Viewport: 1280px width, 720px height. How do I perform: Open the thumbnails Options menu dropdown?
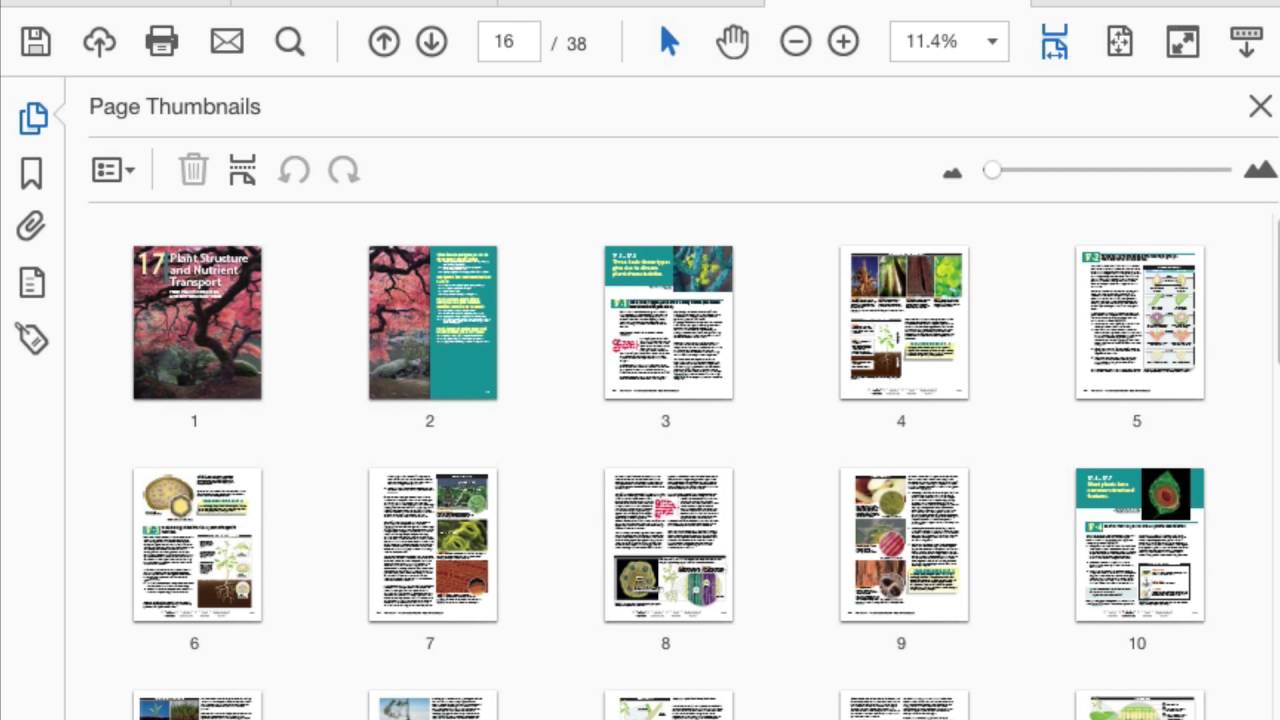[113, 170]
